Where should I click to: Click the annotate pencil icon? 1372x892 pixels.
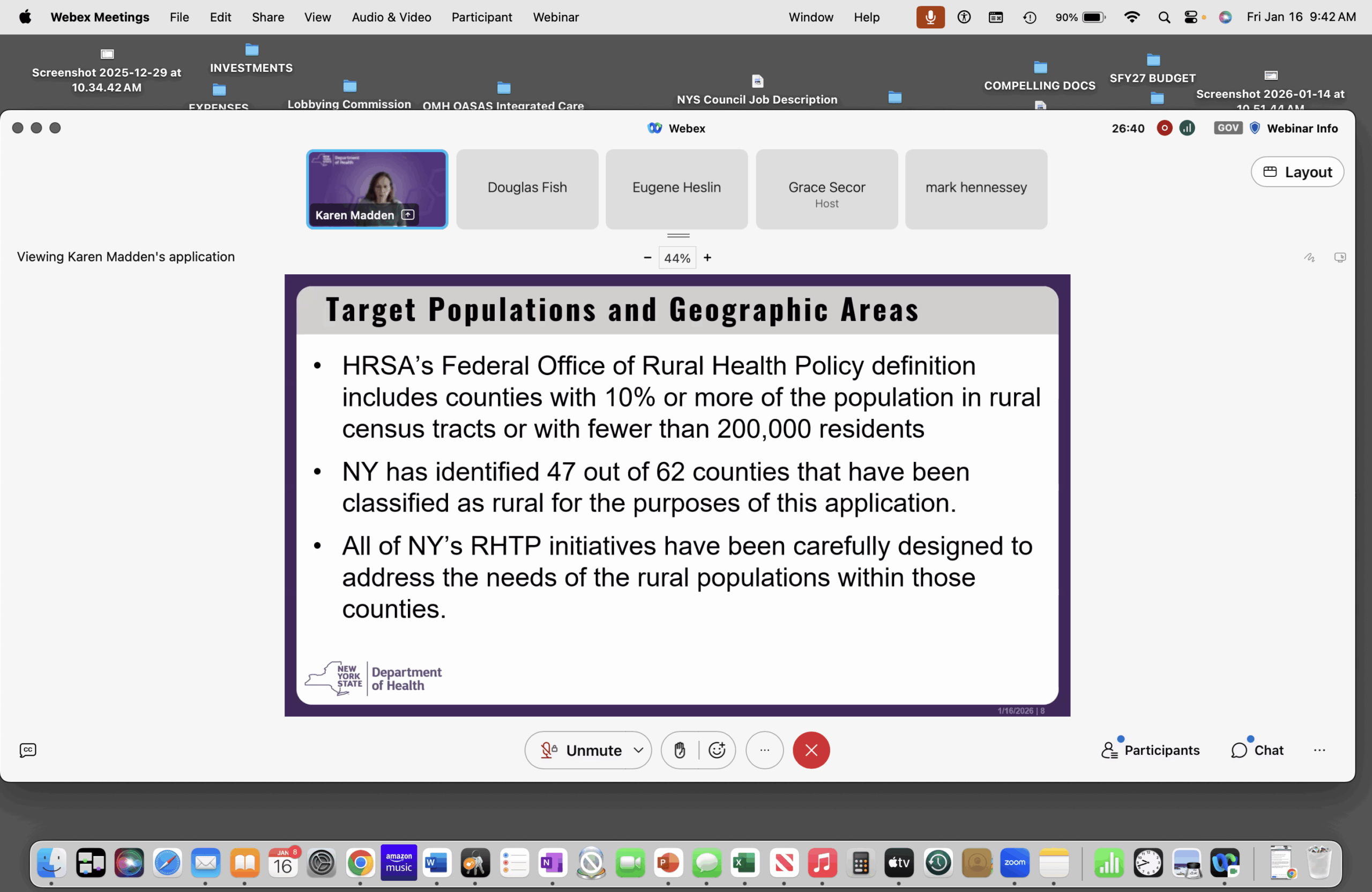point(1309,258)
